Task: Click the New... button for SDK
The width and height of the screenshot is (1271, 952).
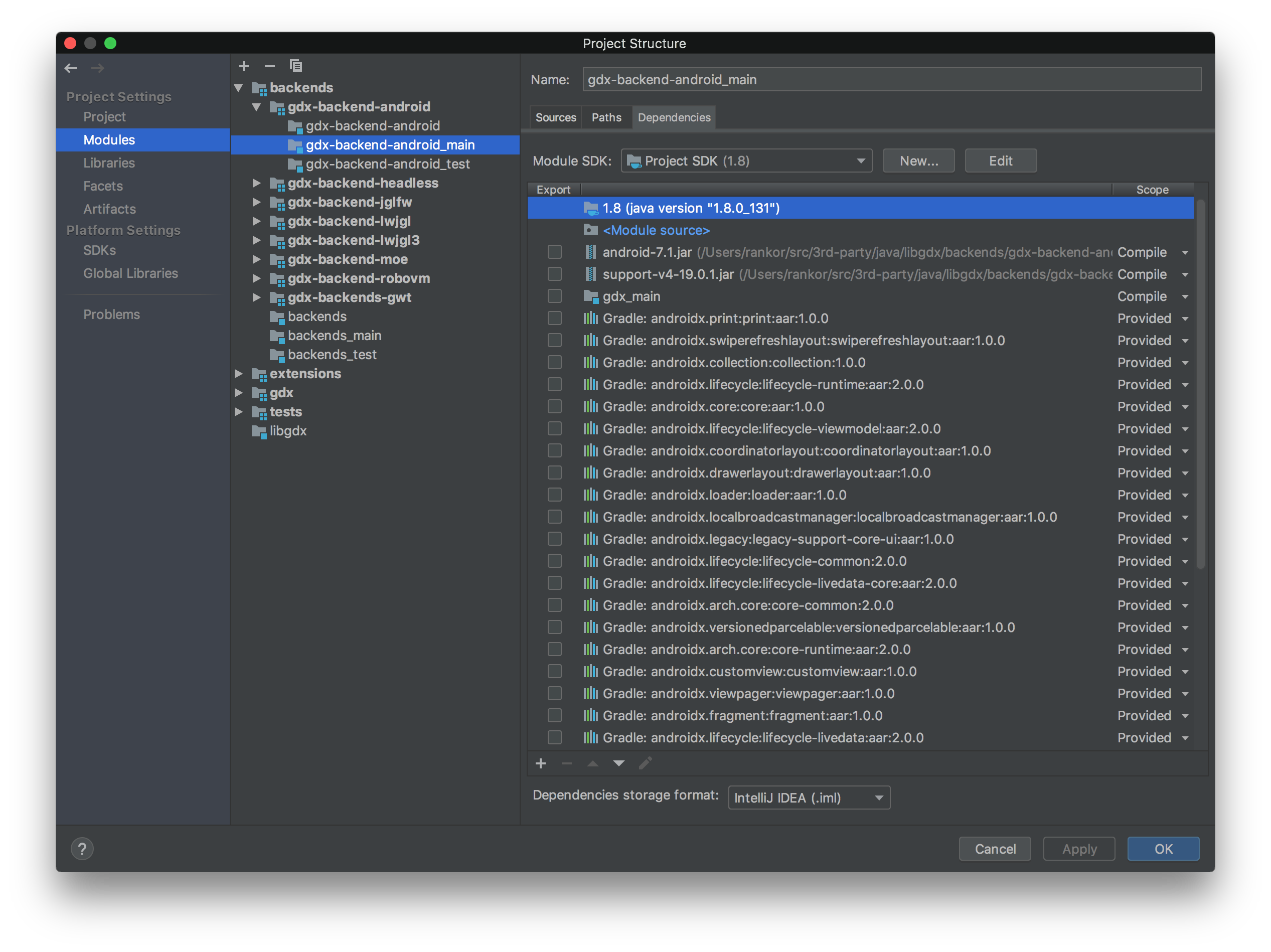Action: [x=918, y=161]
